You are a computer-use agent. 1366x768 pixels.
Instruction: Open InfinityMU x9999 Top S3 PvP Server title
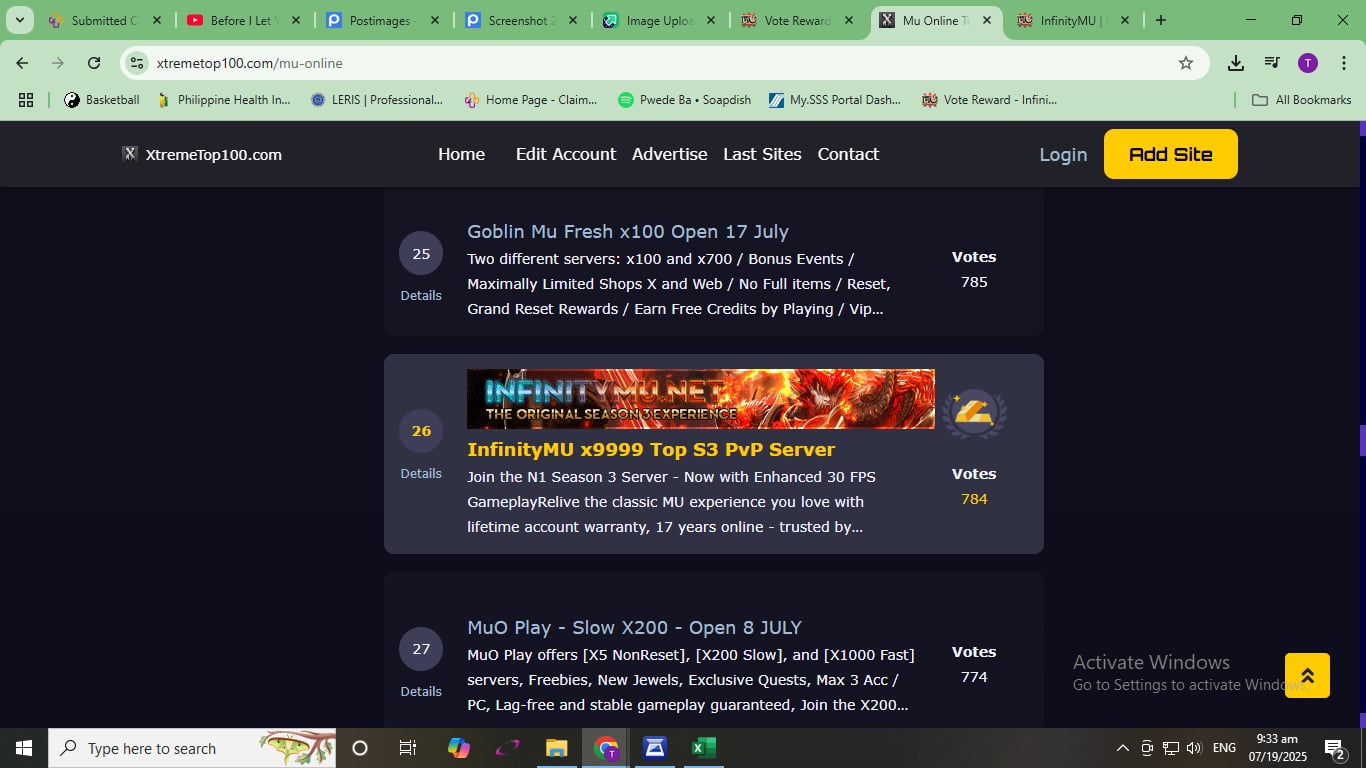651,449
